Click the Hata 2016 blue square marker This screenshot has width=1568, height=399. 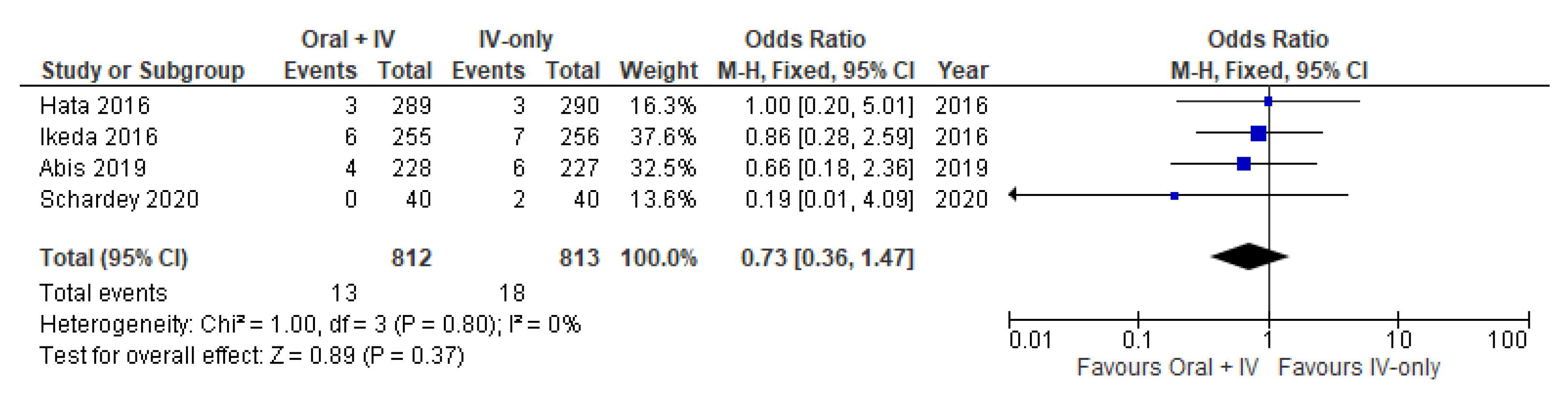pos(1268,102)
